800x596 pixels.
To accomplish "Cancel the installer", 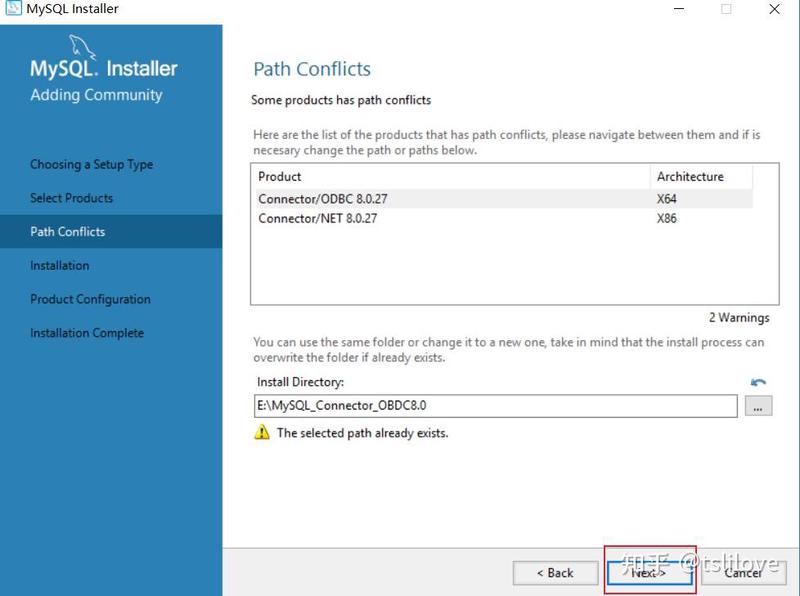I will (x=743, y=573).
